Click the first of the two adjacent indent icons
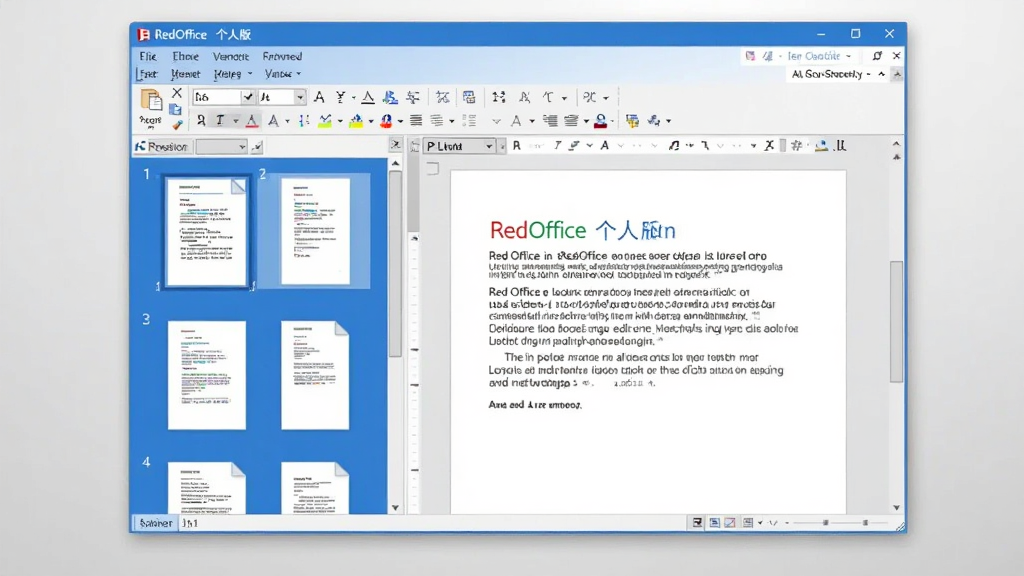 coord(551,121)
